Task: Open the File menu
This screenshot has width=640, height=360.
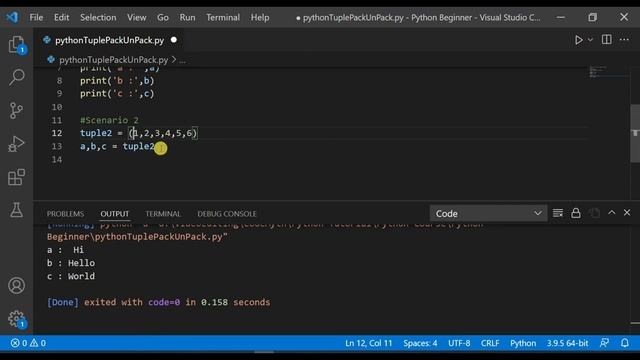Action: click(x=36, y=18)
